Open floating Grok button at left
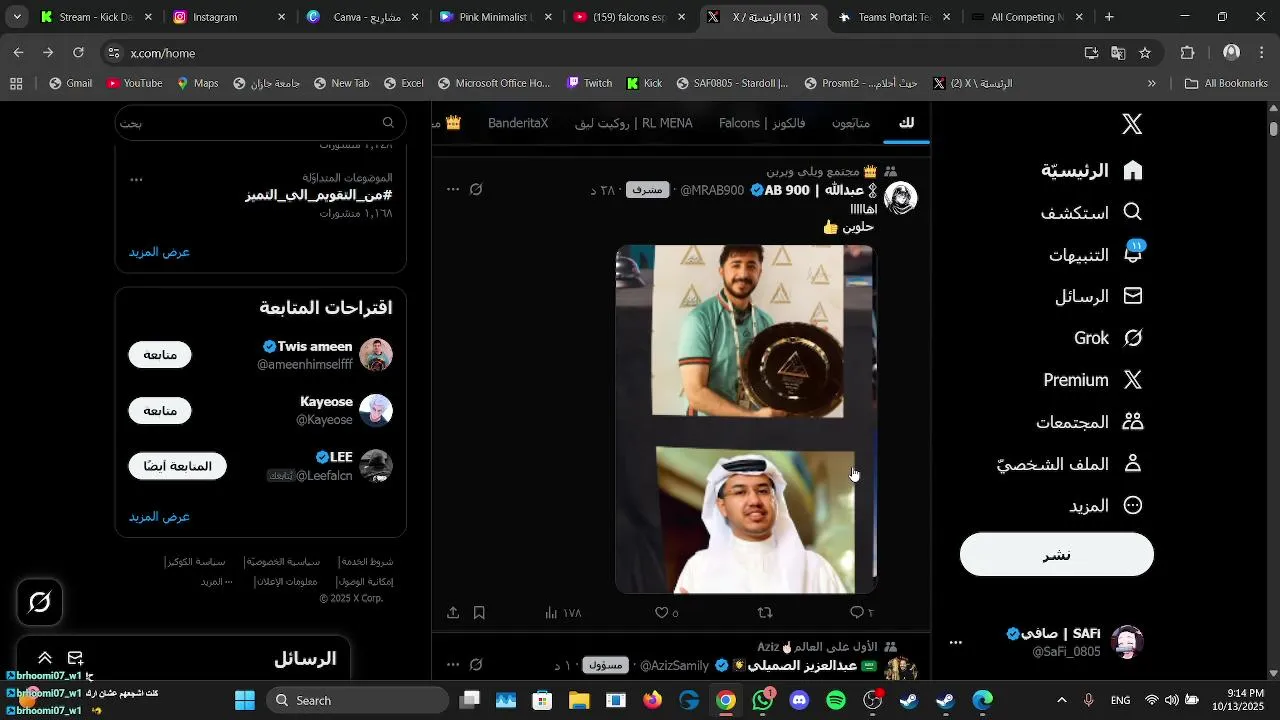The height and width of the screenshot is (720, 1280). (x=40, y=602)
